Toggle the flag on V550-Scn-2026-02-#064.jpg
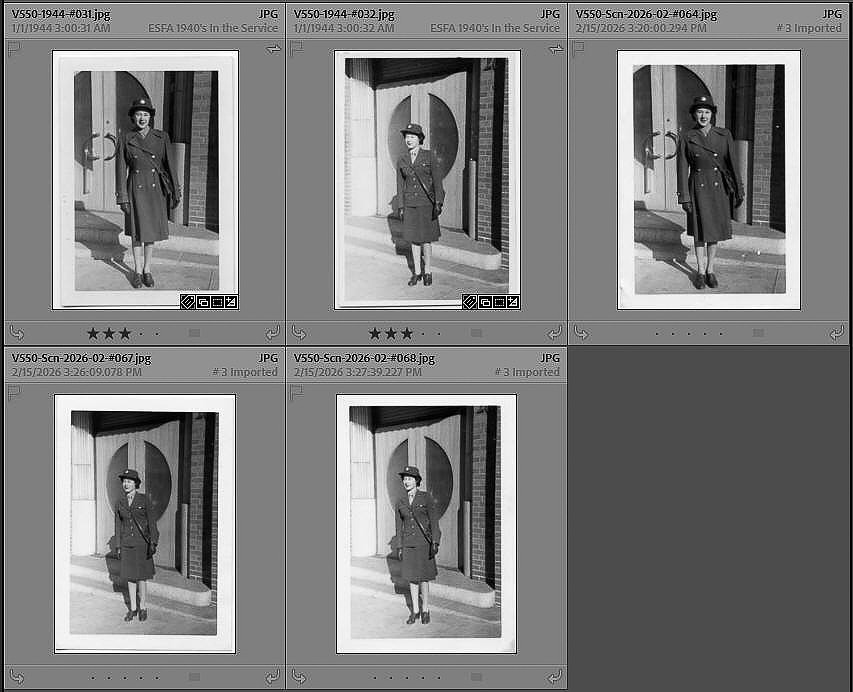 coord(578,50)
